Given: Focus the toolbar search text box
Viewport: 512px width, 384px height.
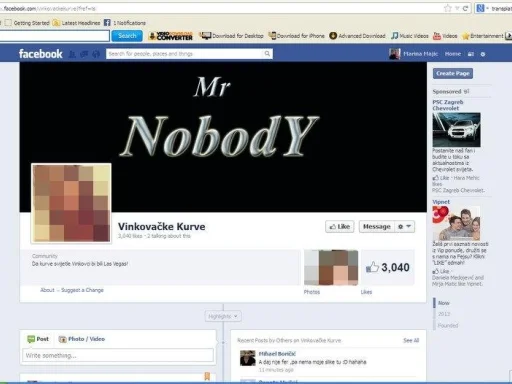Looking at the screenshot, I should (x=54, y=36).
